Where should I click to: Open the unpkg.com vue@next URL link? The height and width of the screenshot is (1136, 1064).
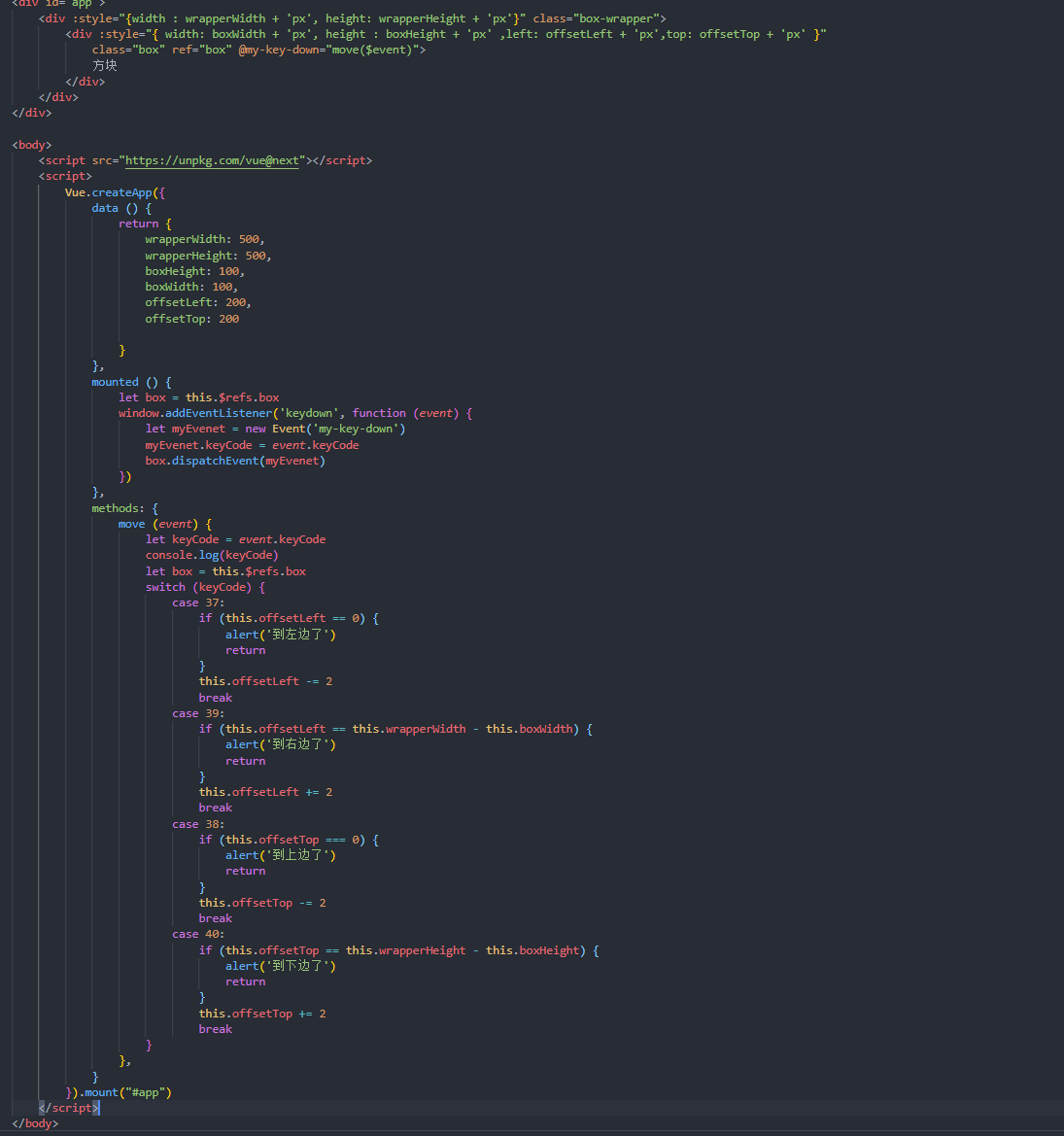pos(212,161)
